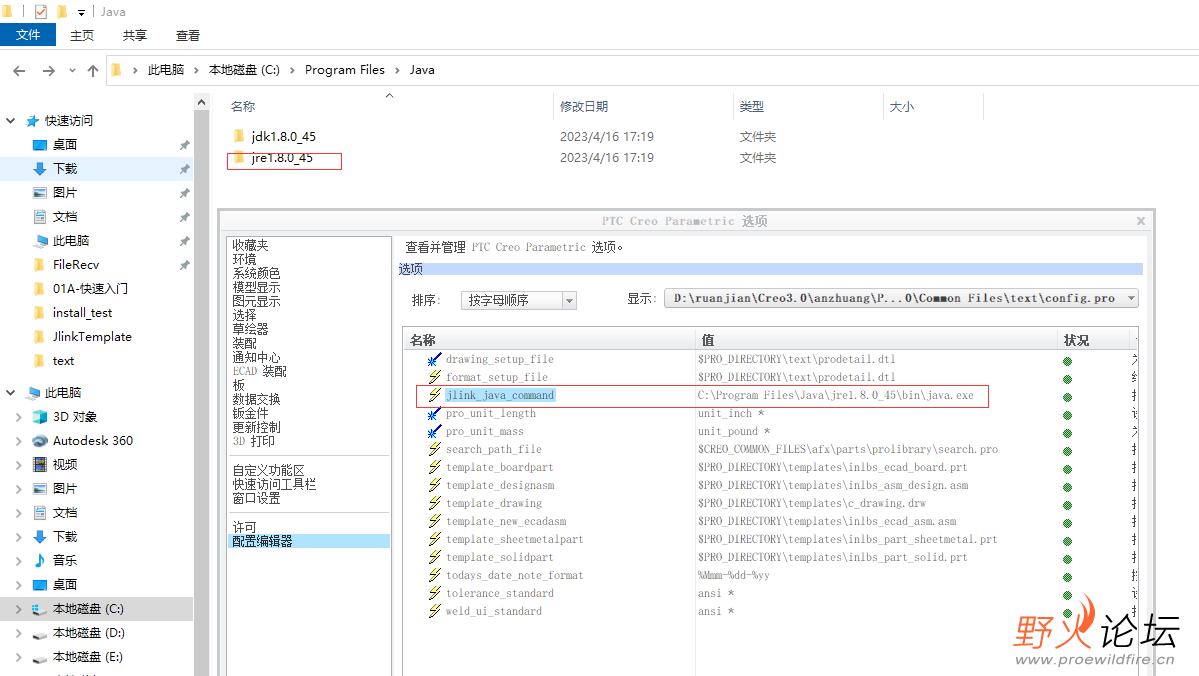Collapse the 此电脑 tree node

11,392
